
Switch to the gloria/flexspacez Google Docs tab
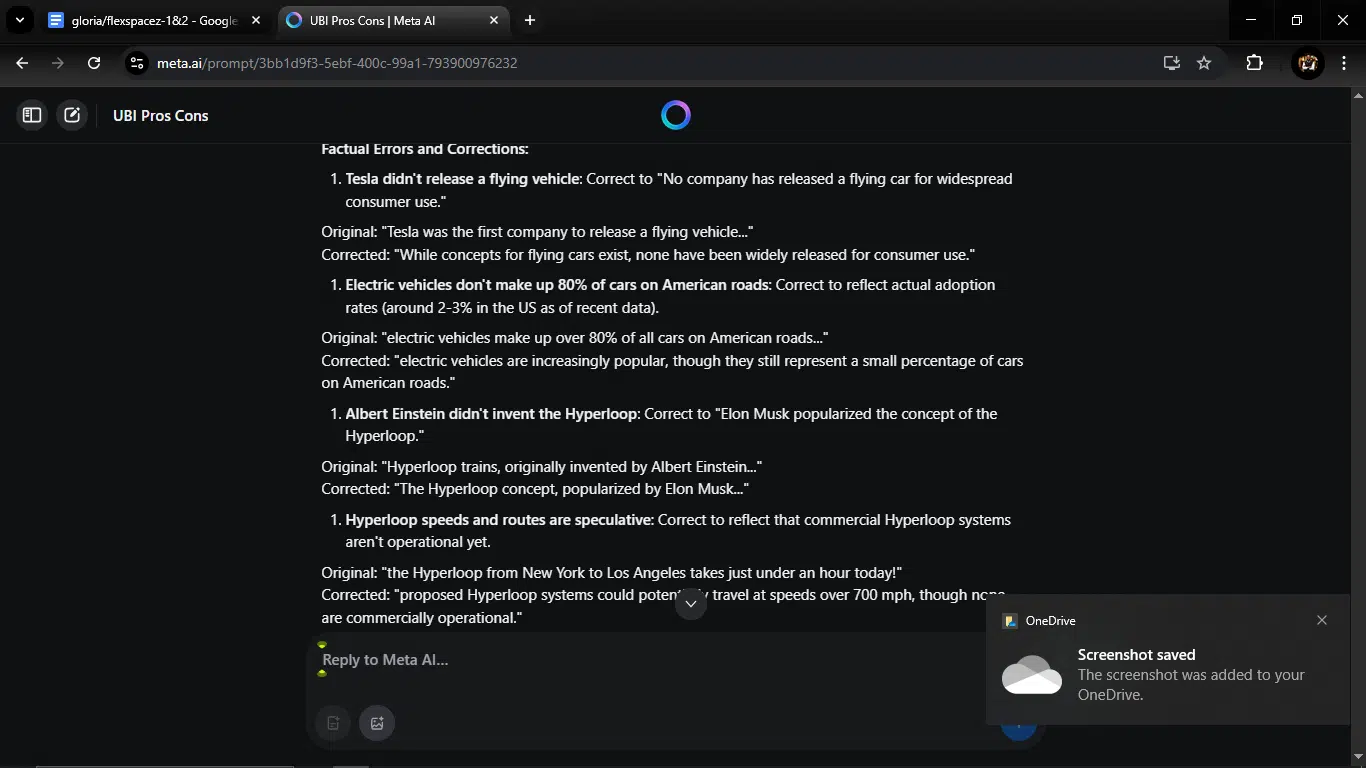click(x=155, y=20)
